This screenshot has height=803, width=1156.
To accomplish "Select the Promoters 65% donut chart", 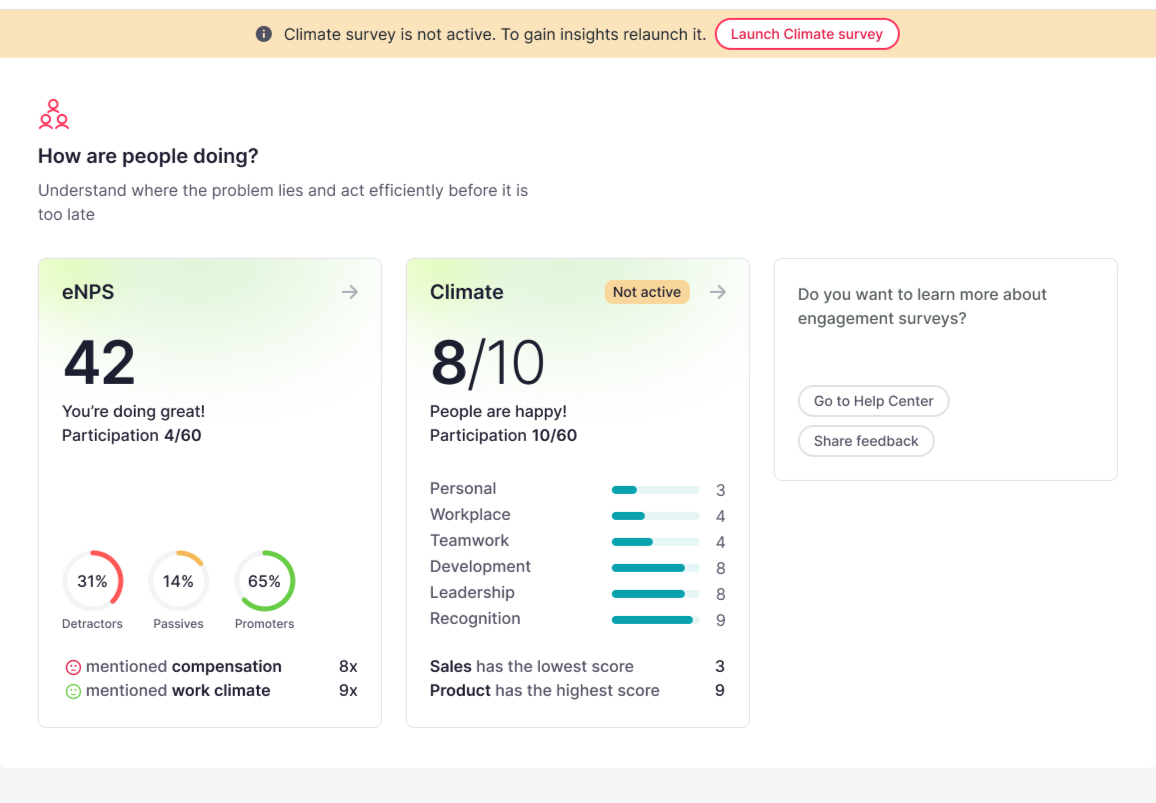I will coord(264,580).
